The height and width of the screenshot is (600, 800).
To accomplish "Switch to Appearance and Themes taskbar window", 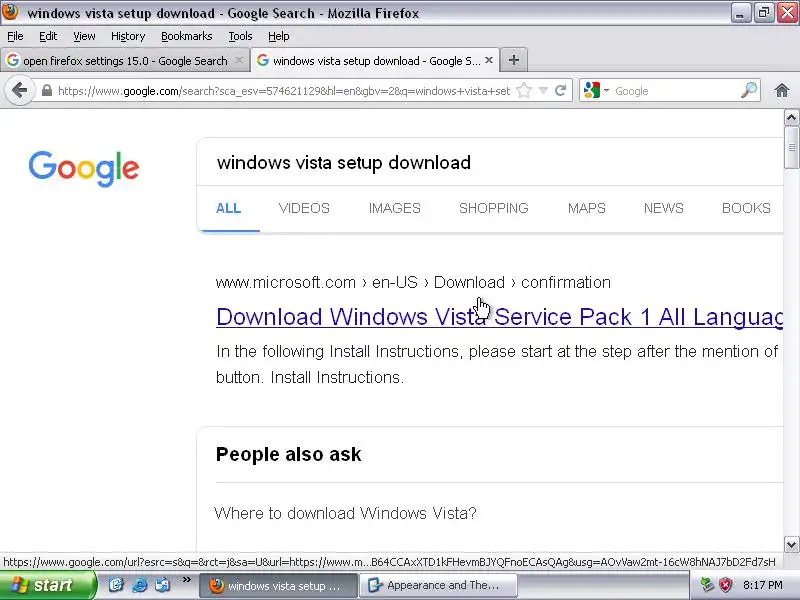I will pos(439,586).
